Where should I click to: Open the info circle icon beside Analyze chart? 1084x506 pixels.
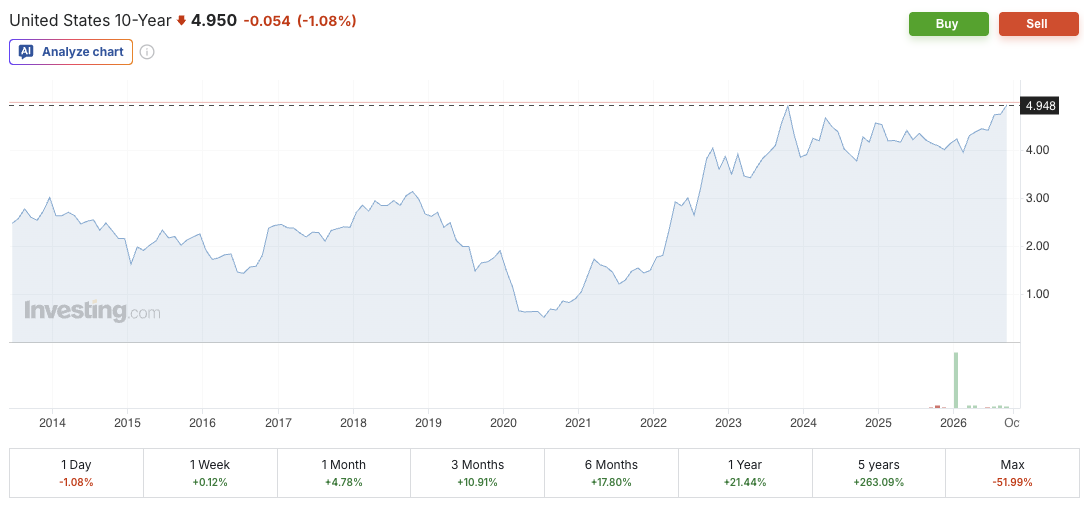[x=147, y=52]
